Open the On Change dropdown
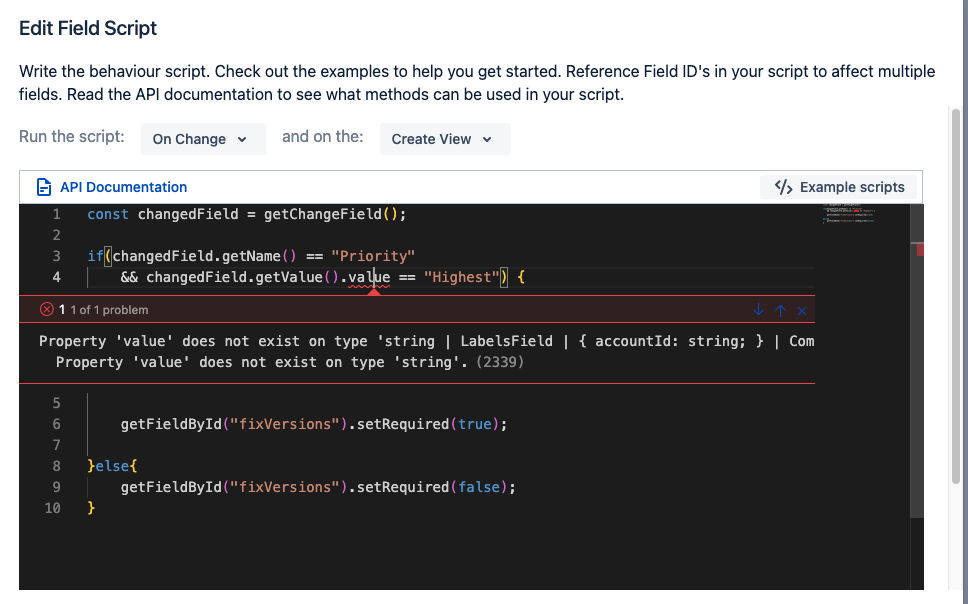This screenshot has height=604, width=968. coord(203,139)
